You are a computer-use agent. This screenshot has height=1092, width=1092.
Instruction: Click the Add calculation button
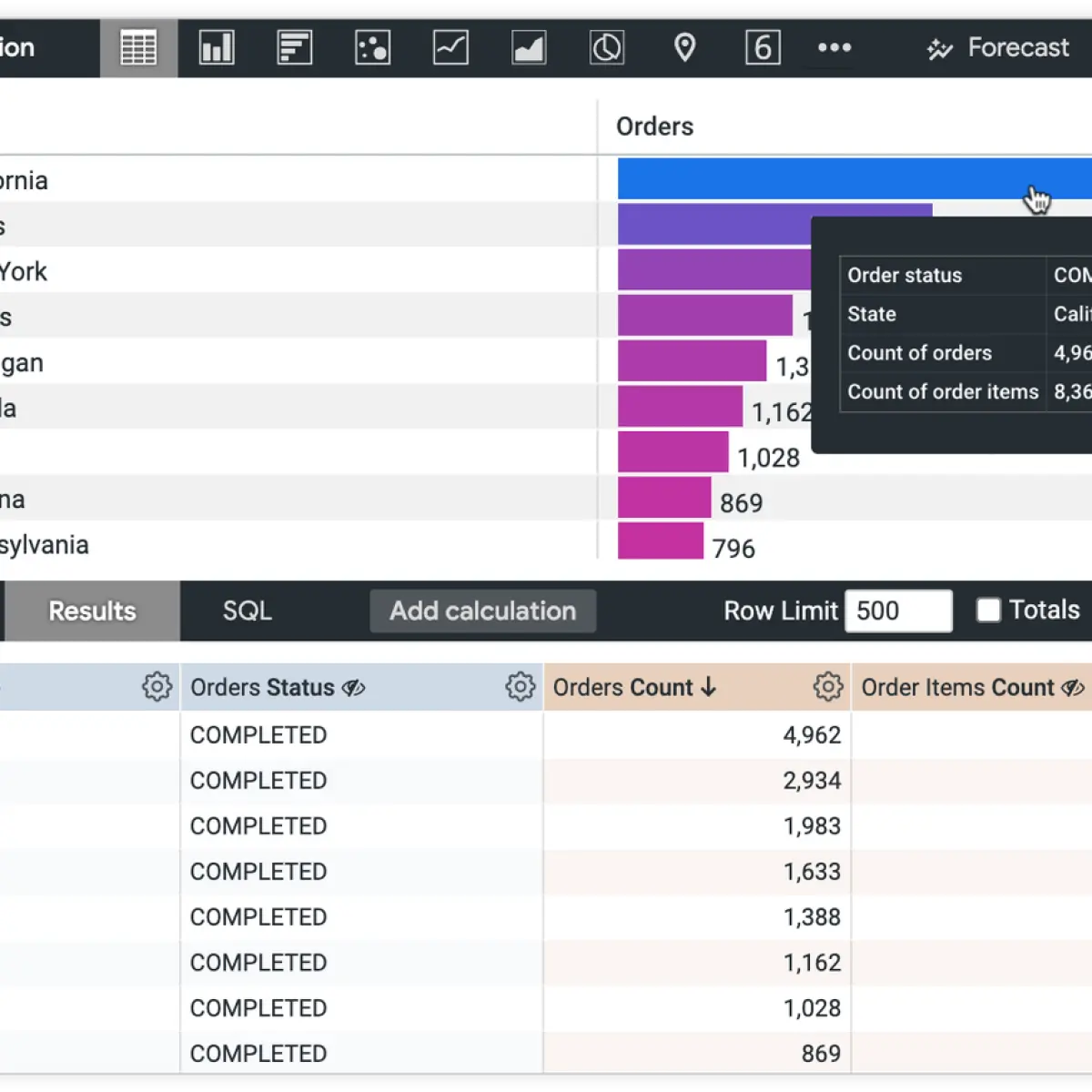tap(483, 611)
